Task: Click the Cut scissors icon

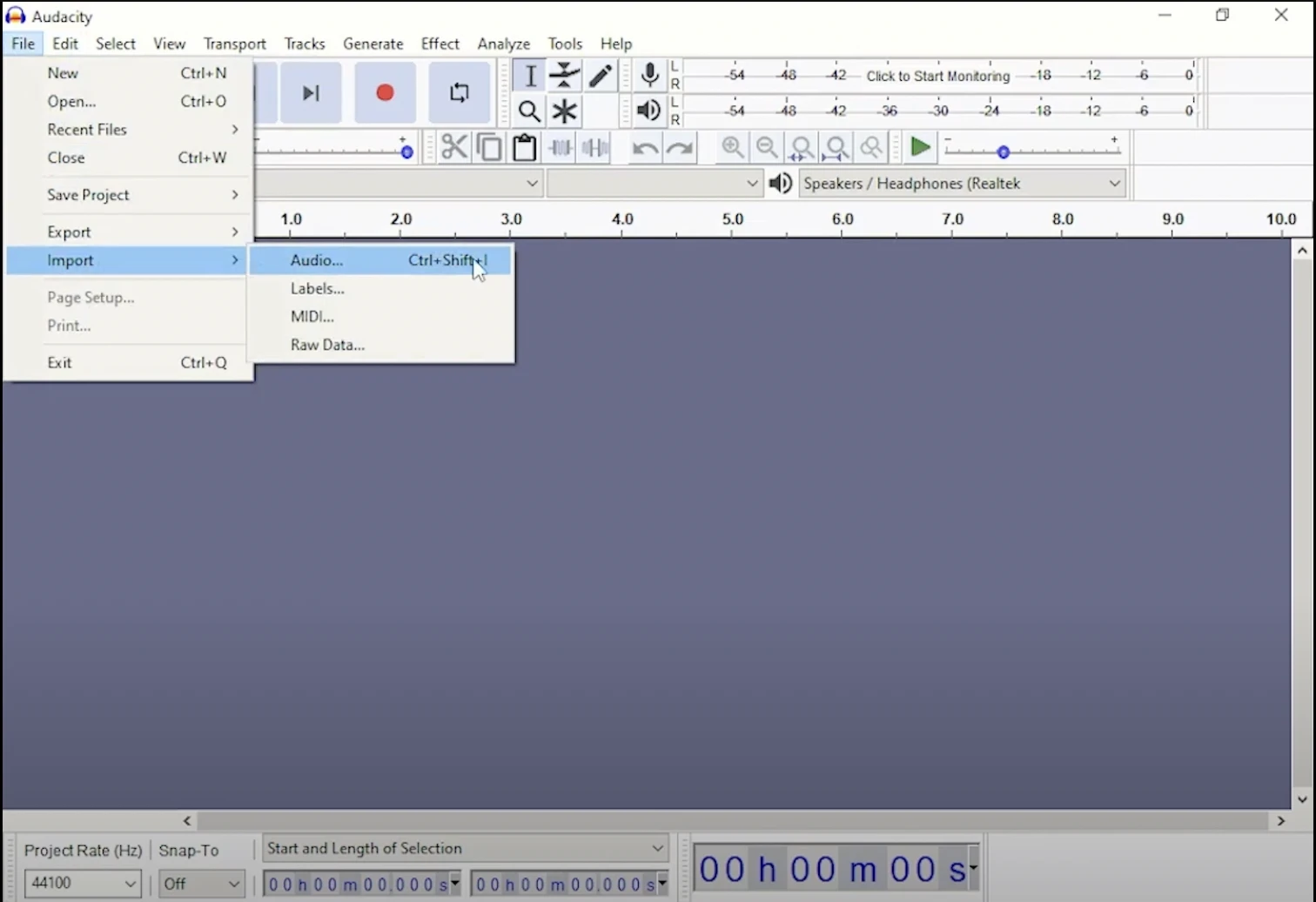Action: click(453, 147)
